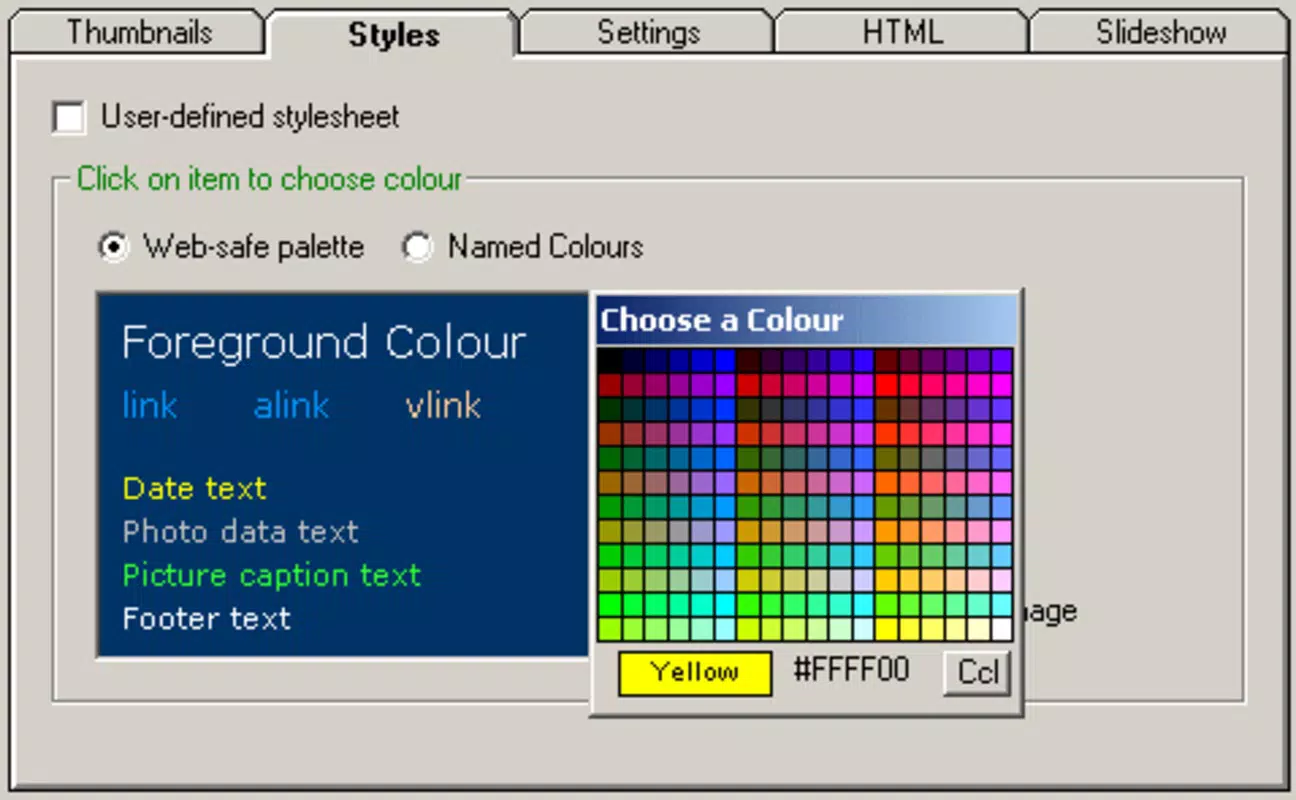
Task: Choose the 'Picture caption text' item
Action: [x=272, y=575]
